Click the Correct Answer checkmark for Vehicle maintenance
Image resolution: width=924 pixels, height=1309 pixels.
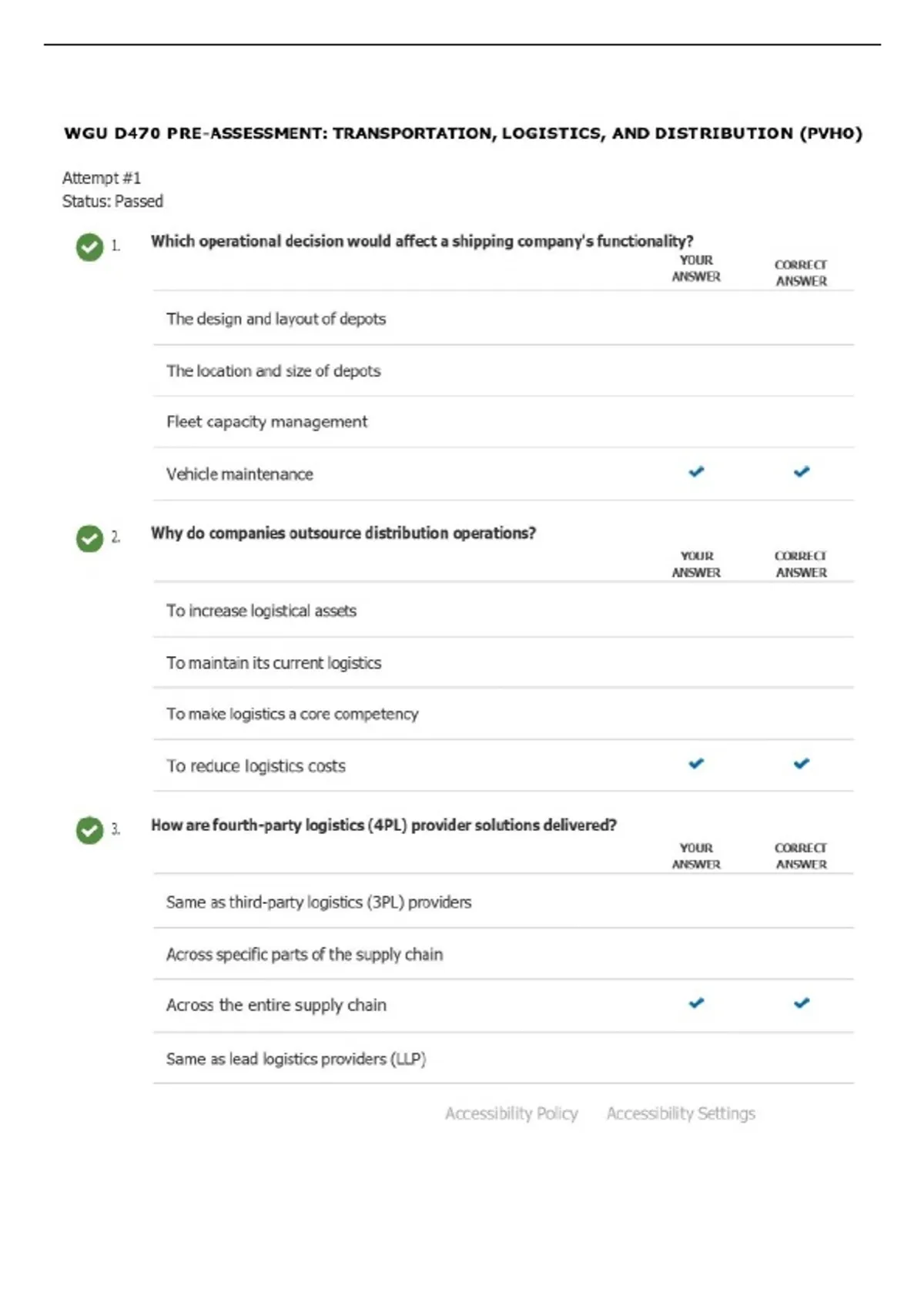tap(802, 471)
